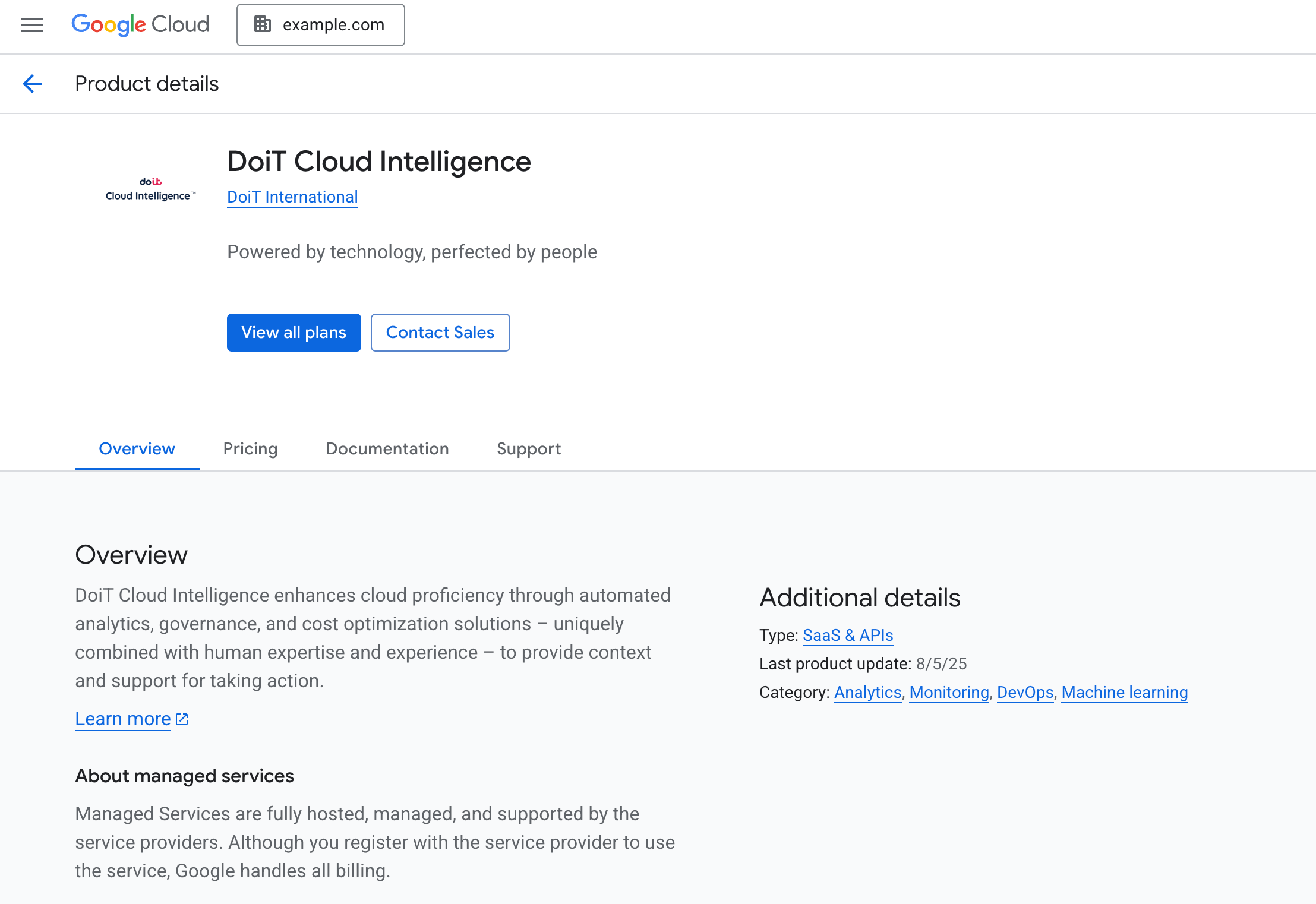Click the SaaS & APIs type link
Viewport: 1316px width, 904px height.
tap(847, 635)
